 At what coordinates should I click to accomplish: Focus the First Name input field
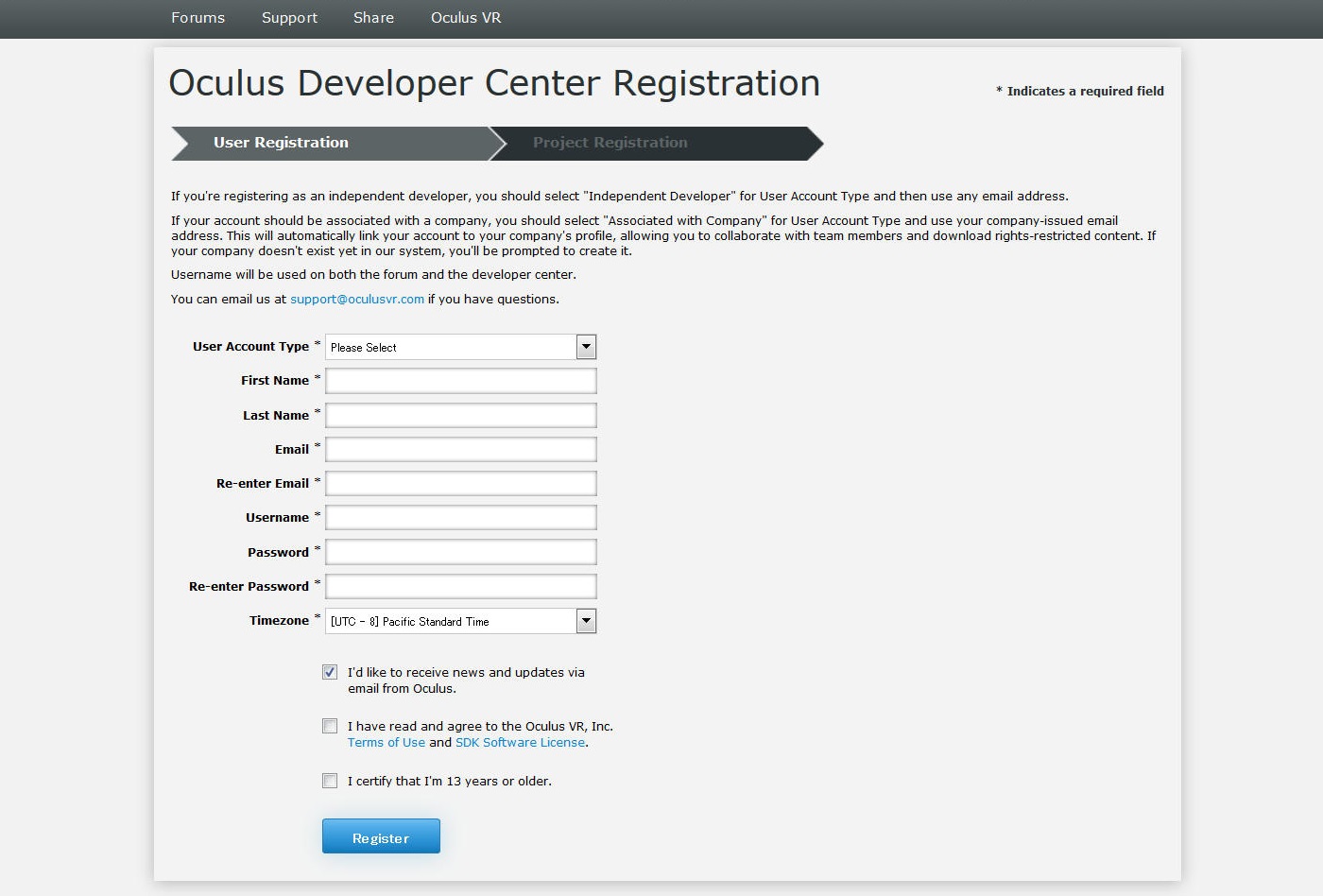(460, 381)
